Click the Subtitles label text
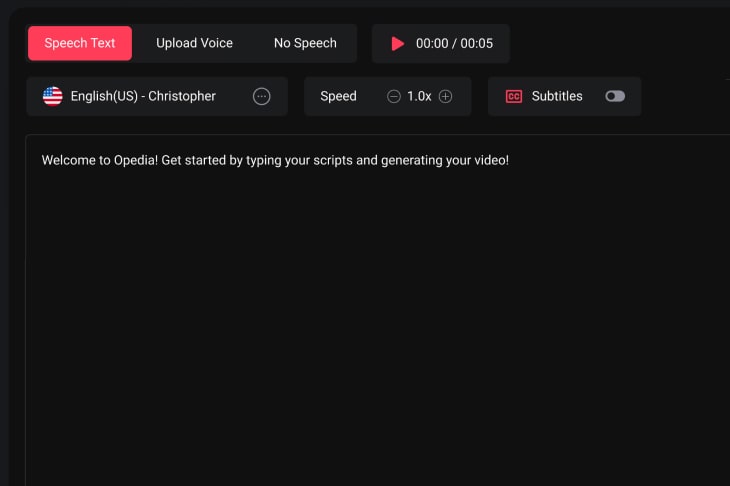730x486 pixels. point(557,97)
